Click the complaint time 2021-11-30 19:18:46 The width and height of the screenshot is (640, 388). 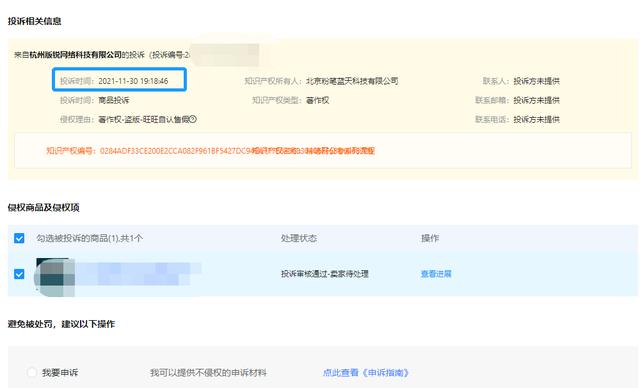pos(133,81)
